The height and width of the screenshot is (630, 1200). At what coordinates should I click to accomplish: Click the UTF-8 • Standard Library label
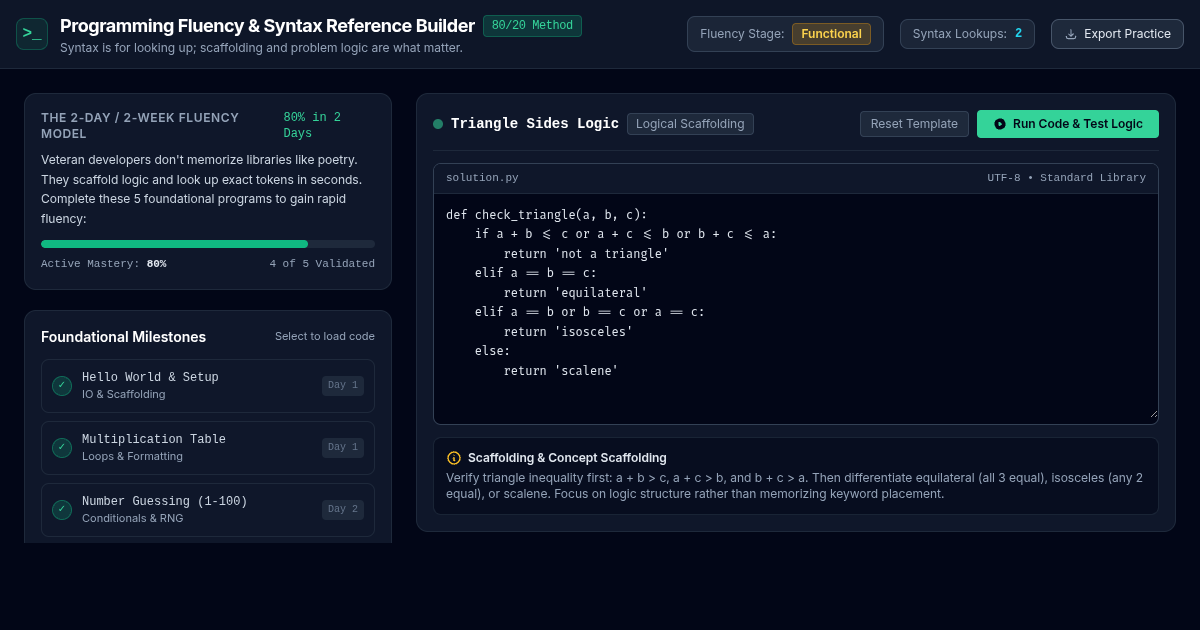point(1066,178)
